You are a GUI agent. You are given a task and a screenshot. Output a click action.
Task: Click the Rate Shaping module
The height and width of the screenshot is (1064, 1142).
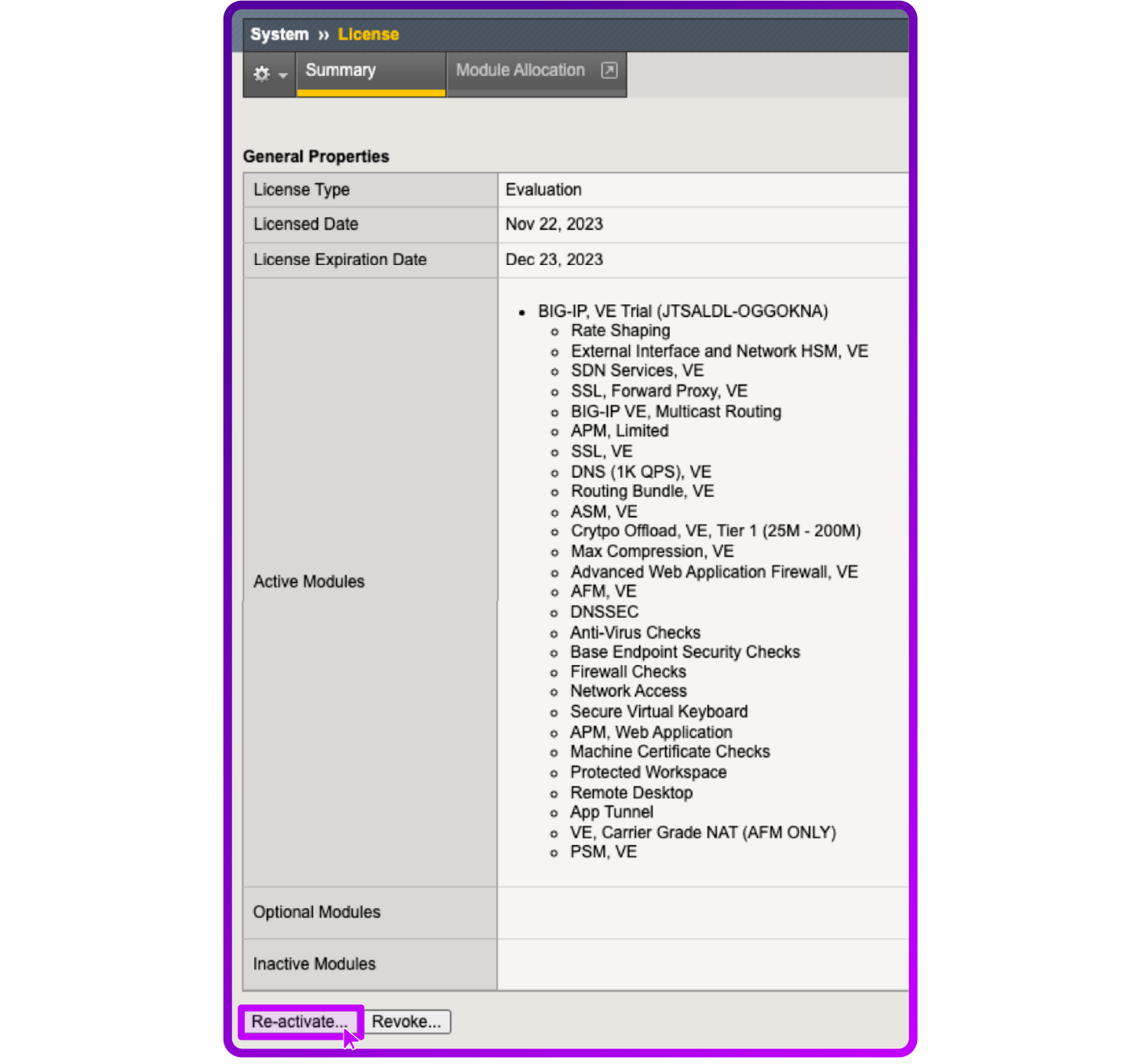[620, 331]
